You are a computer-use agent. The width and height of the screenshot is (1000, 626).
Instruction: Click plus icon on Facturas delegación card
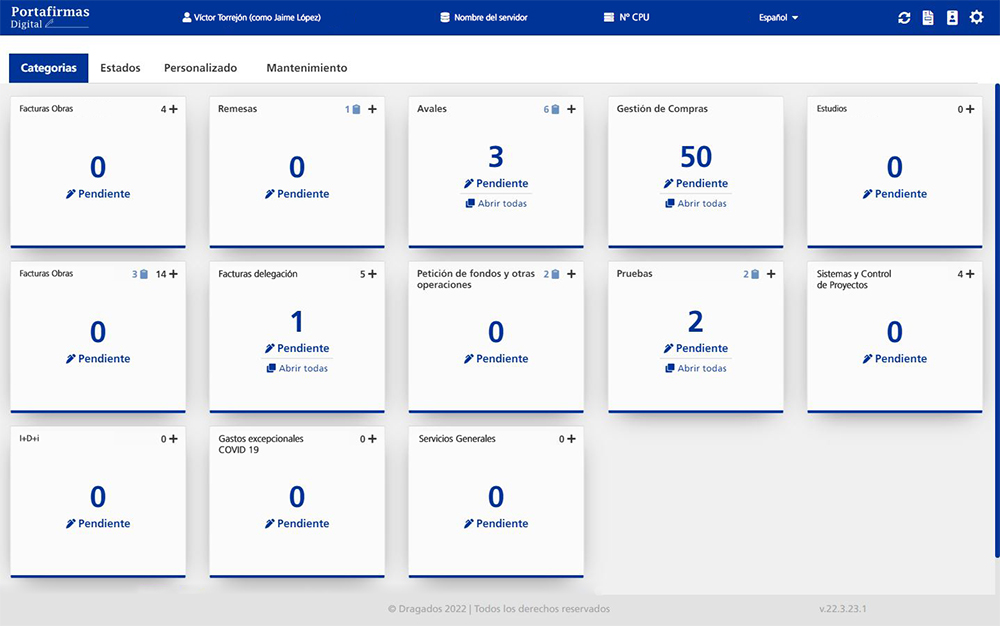pos(372,274)
